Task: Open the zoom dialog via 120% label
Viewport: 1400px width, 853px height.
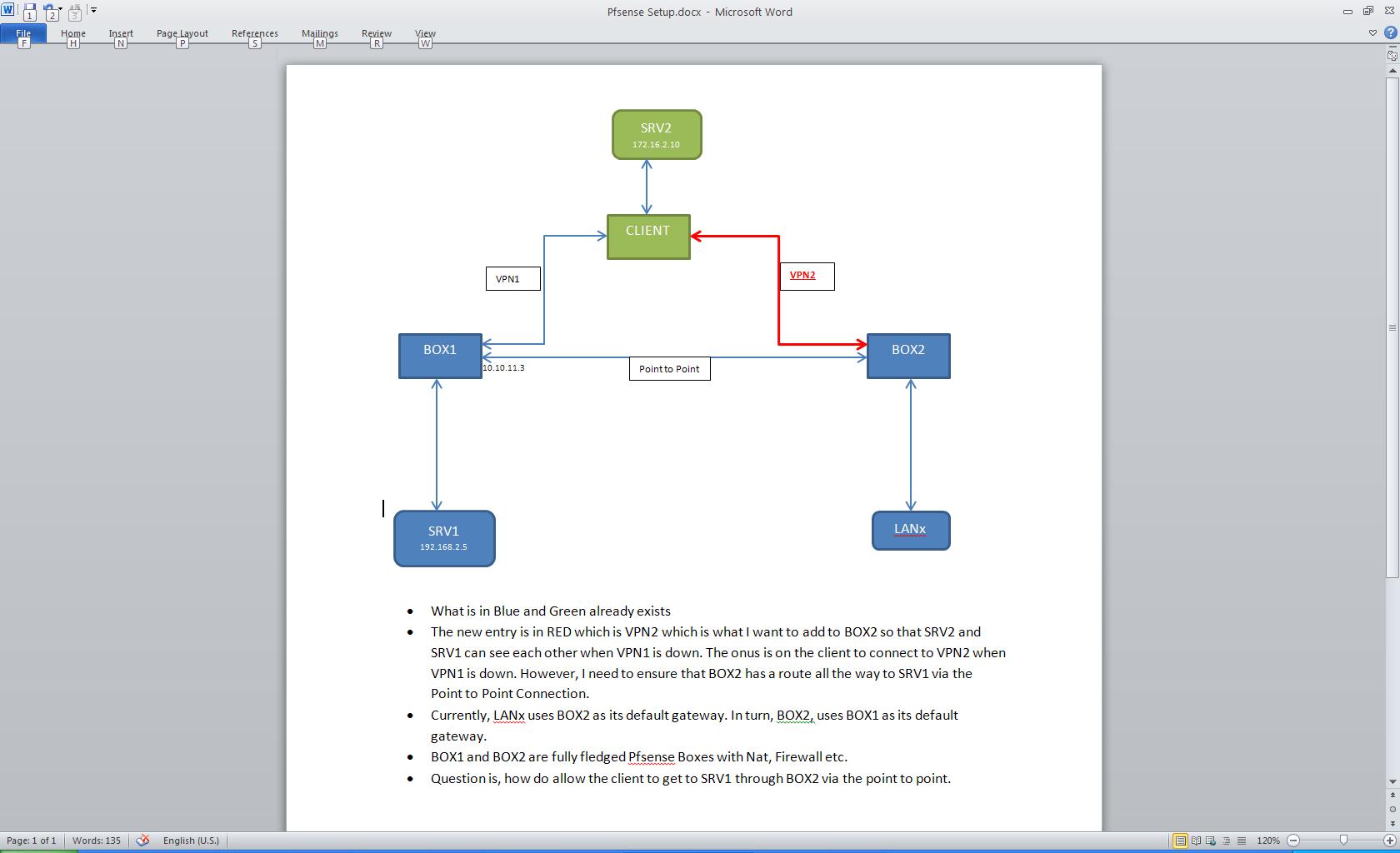Action: coord(1268,841)
